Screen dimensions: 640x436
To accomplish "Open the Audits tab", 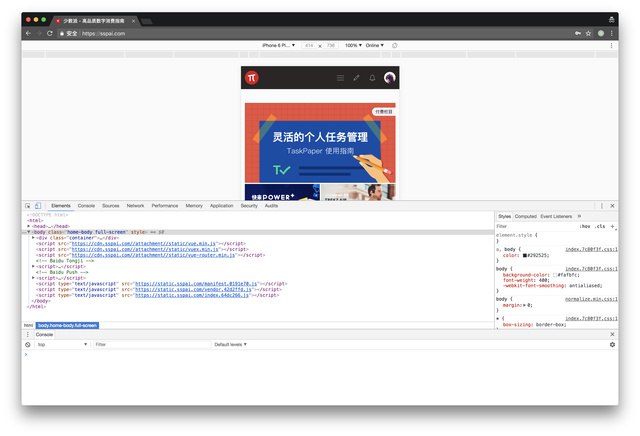I will [x=271, y=206].
